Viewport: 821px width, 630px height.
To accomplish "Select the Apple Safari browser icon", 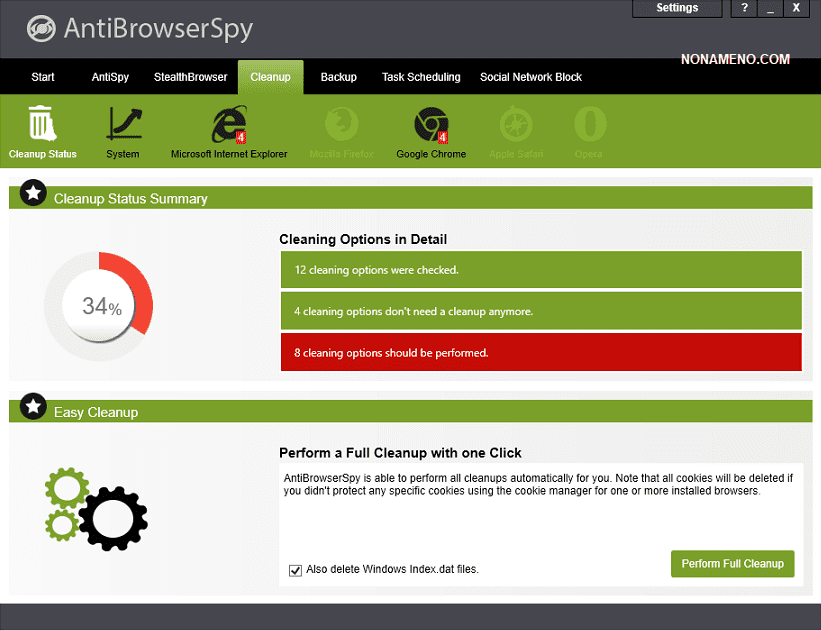I will tap(516, 125).
